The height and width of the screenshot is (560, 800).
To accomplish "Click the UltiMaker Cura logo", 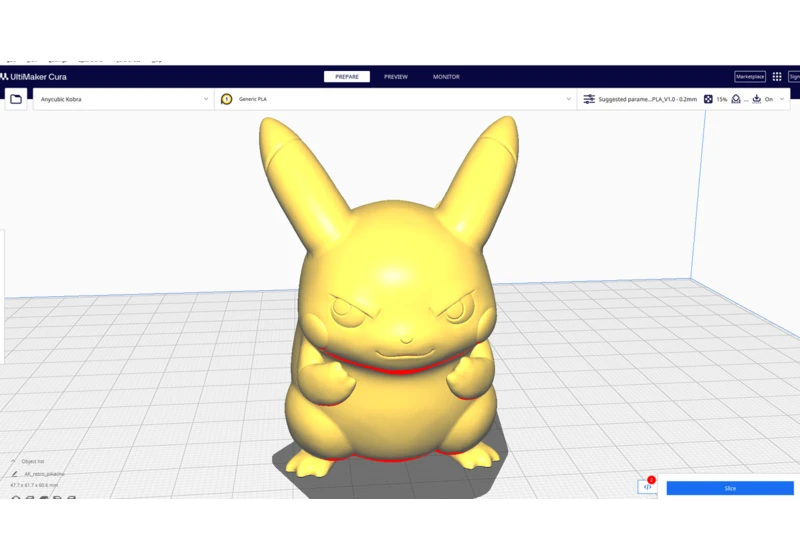I will click(34, 77).
